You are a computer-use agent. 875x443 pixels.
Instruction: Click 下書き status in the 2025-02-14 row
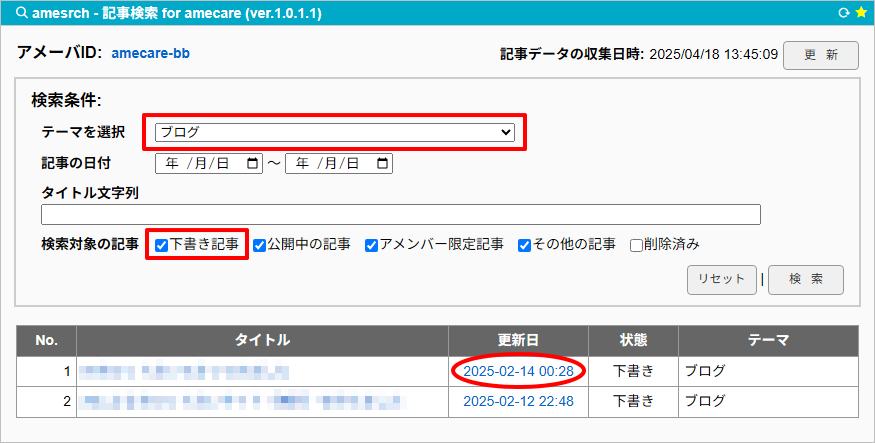[633, 371]
